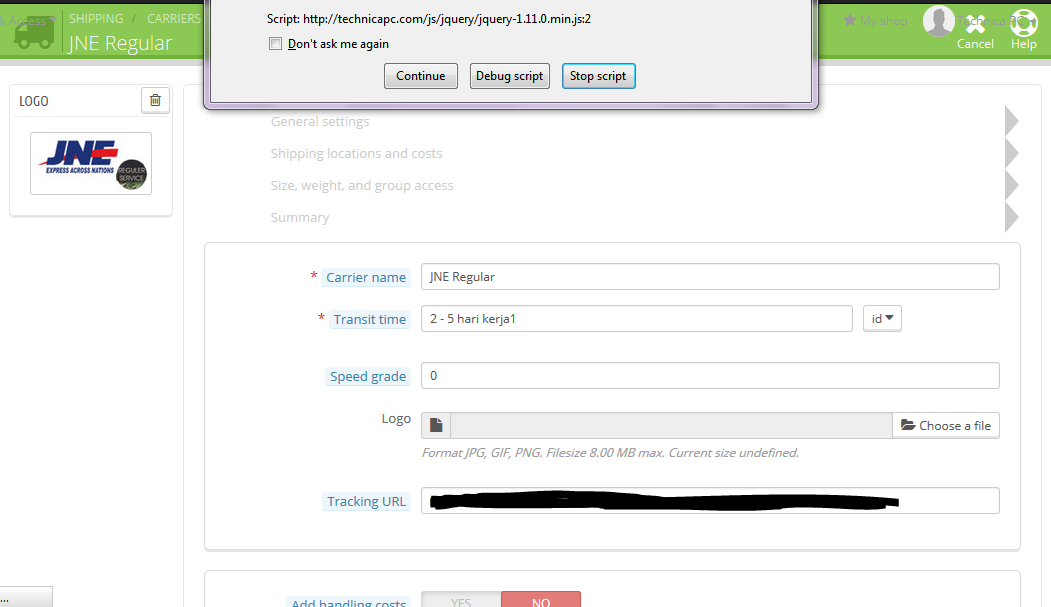Click the JNE logo thumbnail

pos(91,163)
